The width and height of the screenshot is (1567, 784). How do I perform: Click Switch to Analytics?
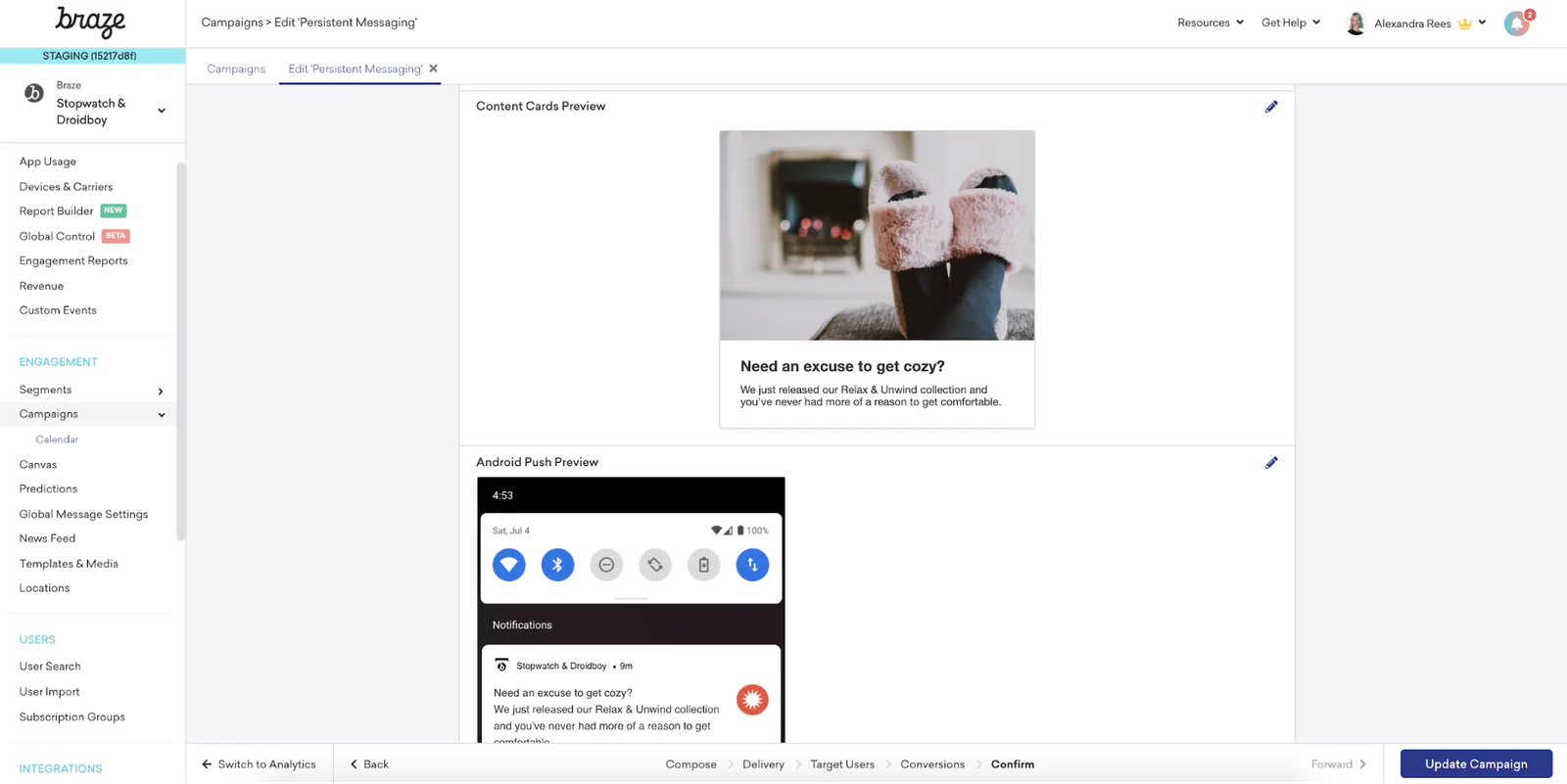tap(259, 764)
